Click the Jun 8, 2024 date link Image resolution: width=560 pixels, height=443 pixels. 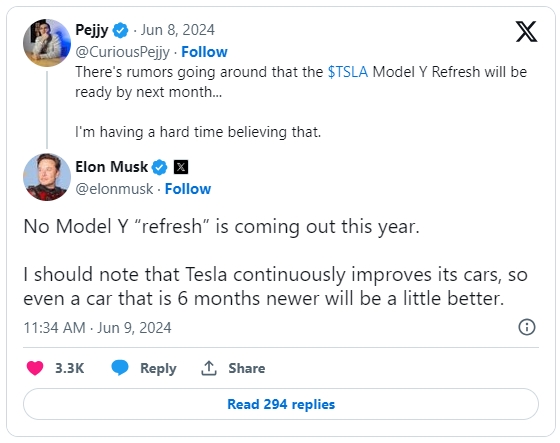[178, 30]
